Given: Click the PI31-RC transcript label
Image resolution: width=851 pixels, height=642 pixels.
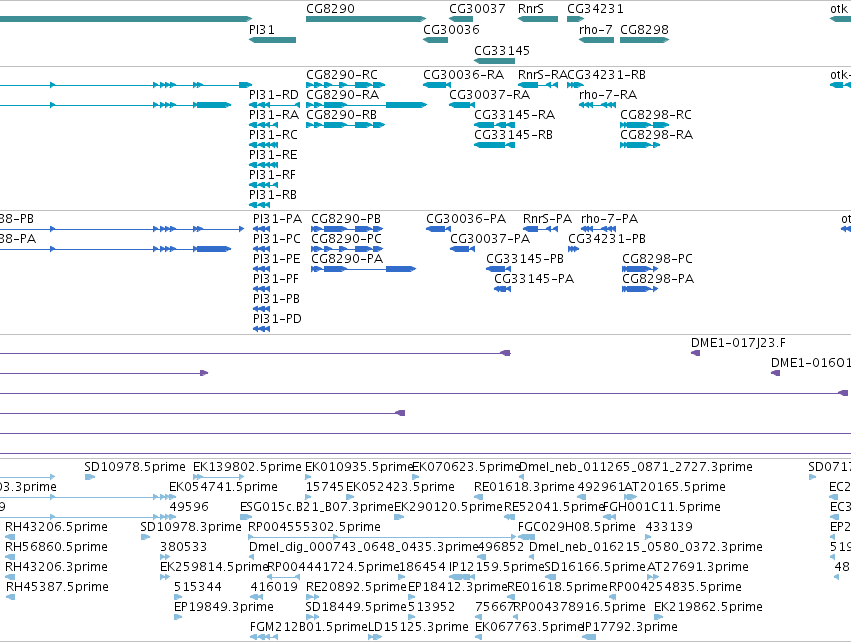Looking at the screenshot, I should (273, 135).
